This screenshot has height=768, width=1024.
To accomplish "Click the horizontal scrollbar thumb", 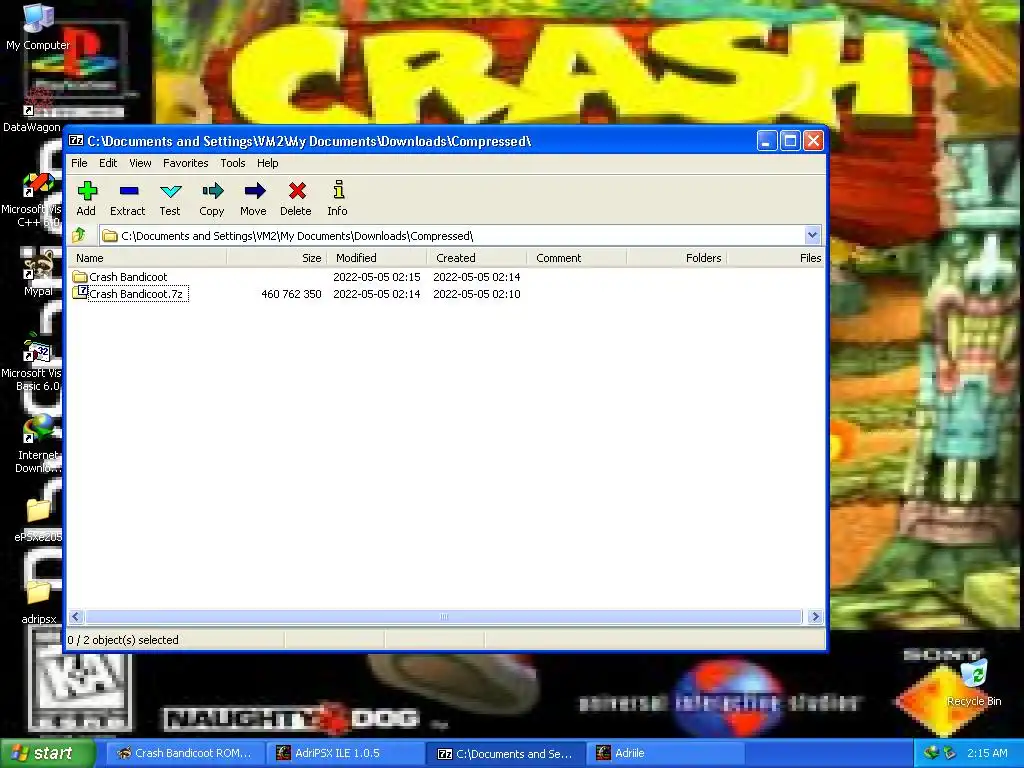I will tap(444, 616).
